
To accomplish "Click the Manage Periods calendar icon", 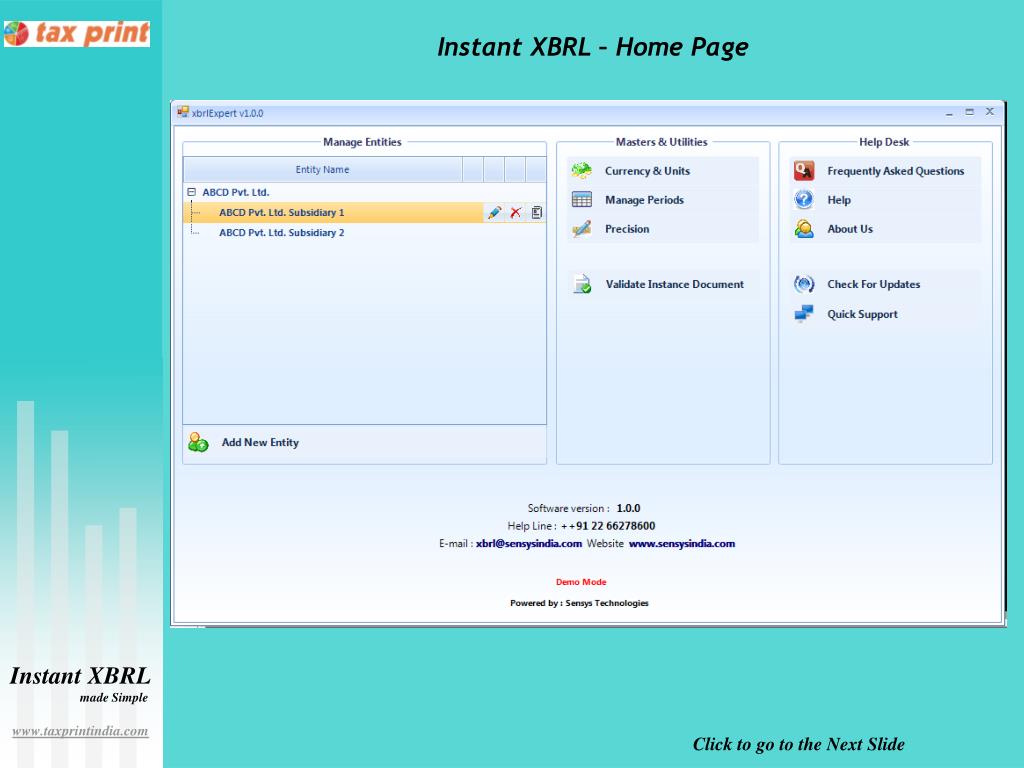I will click(x=581, y=200).
